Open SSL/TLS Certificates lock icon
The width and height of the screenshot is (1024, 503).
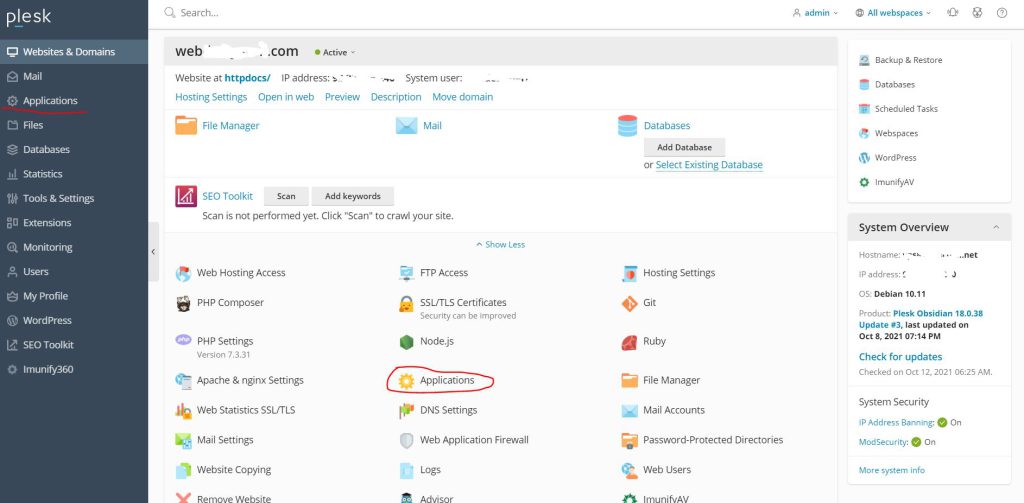(406, 304)
